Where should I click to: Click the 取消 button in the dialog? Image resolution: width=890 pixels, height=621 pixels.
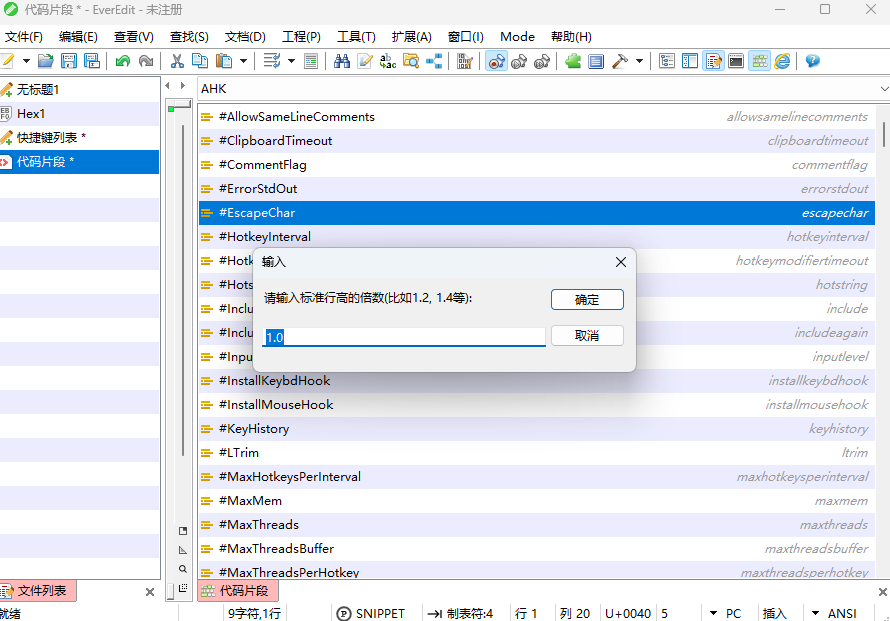(587, 336)
